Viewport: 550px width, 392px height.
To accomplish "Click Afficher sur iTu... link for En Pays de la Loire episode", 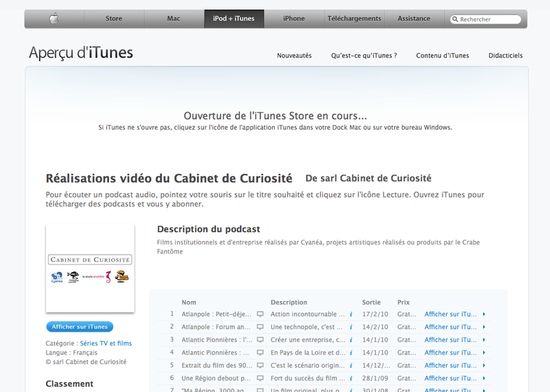I will point(450,352).
